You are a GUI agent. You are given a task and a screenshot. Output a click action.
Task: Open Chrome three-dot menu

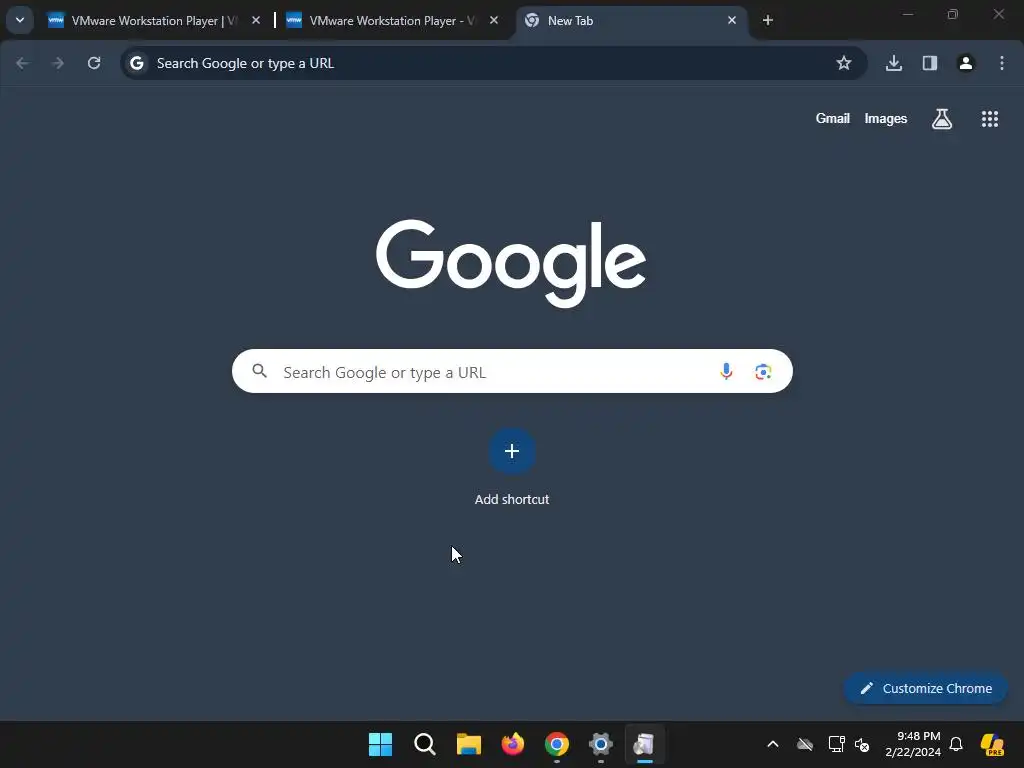1002,63
